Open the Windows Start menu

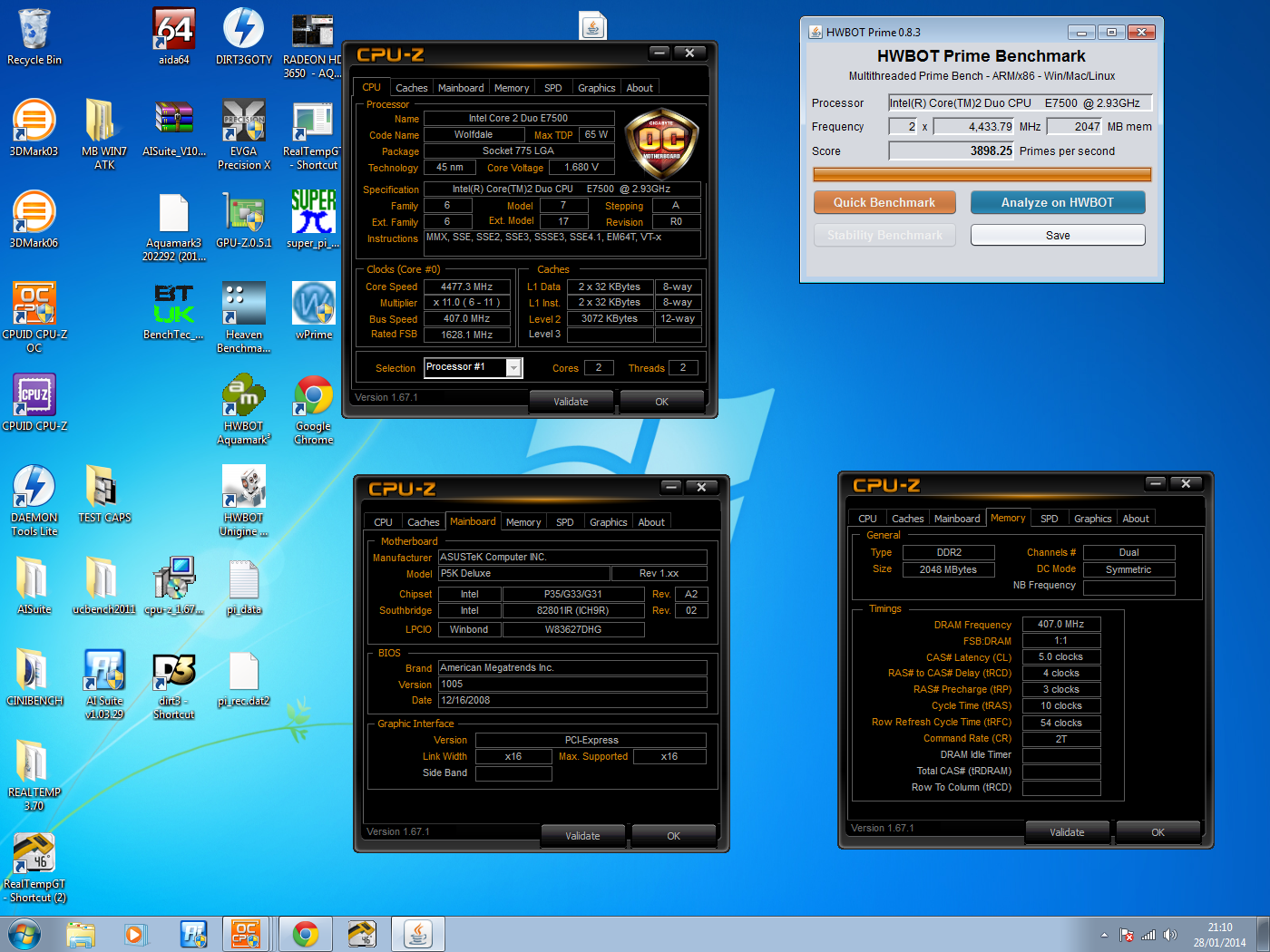coord(24,934)
